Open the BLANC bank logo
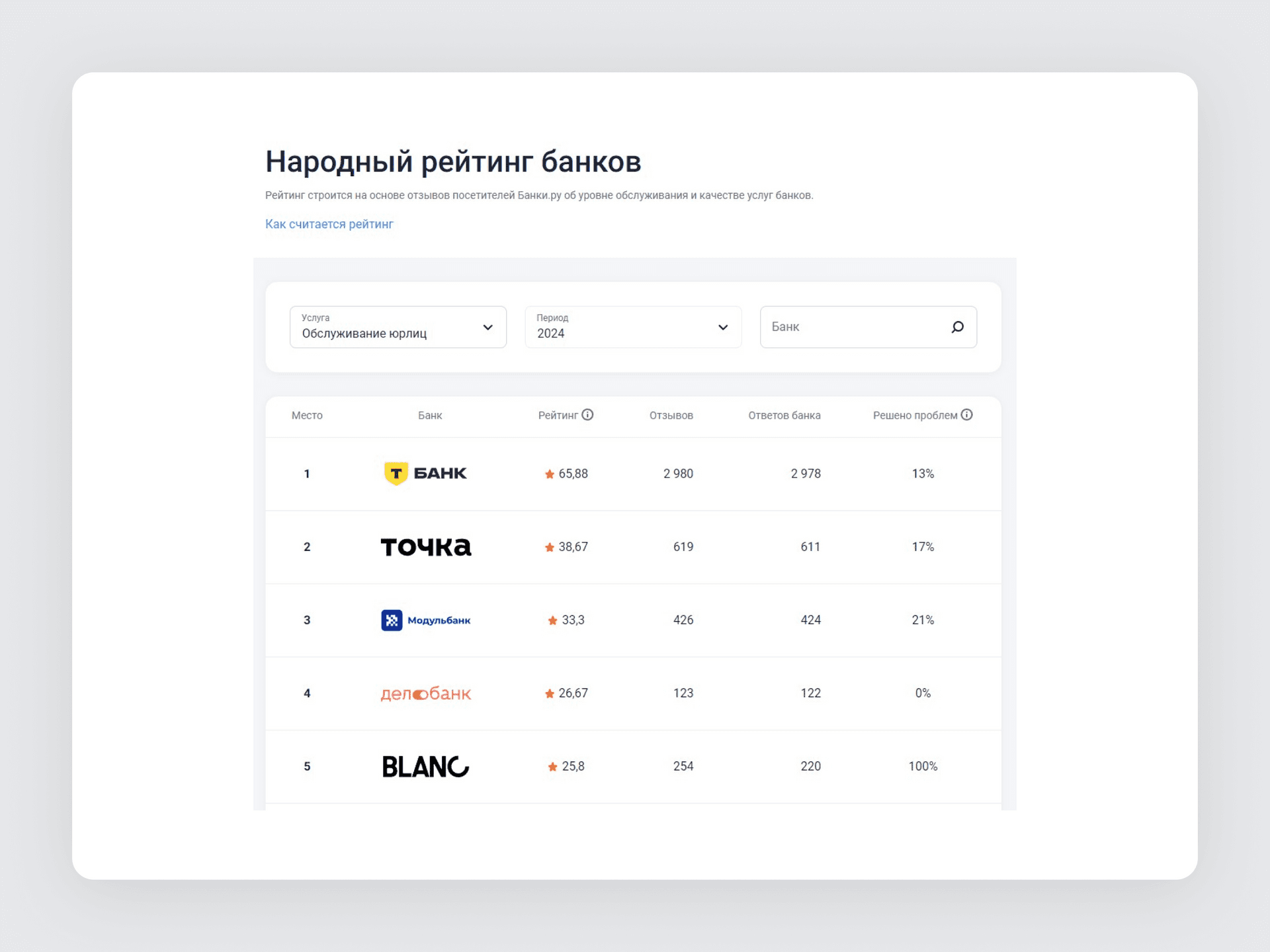The width and height of the screenshot is (1270, 952). [426, 766]
